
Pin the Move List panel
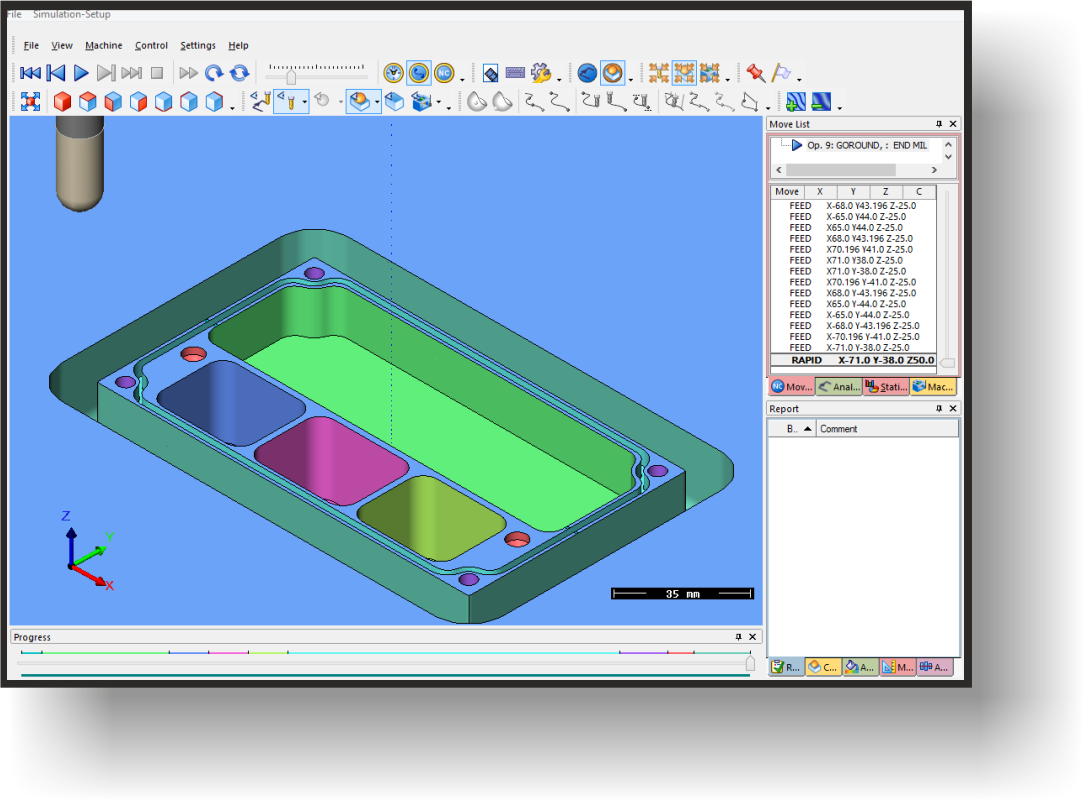click(940, 124)
